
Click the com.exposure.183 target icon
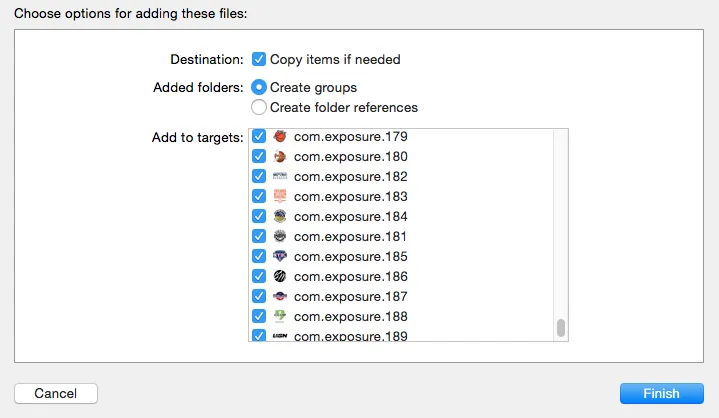coord(280,196)
